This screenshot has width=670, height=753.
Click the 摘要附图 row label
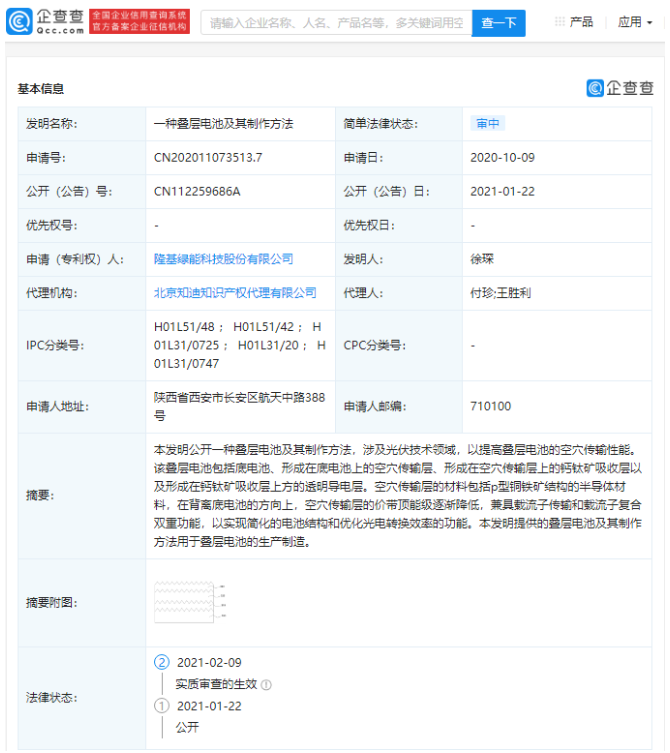pos(51,602)
